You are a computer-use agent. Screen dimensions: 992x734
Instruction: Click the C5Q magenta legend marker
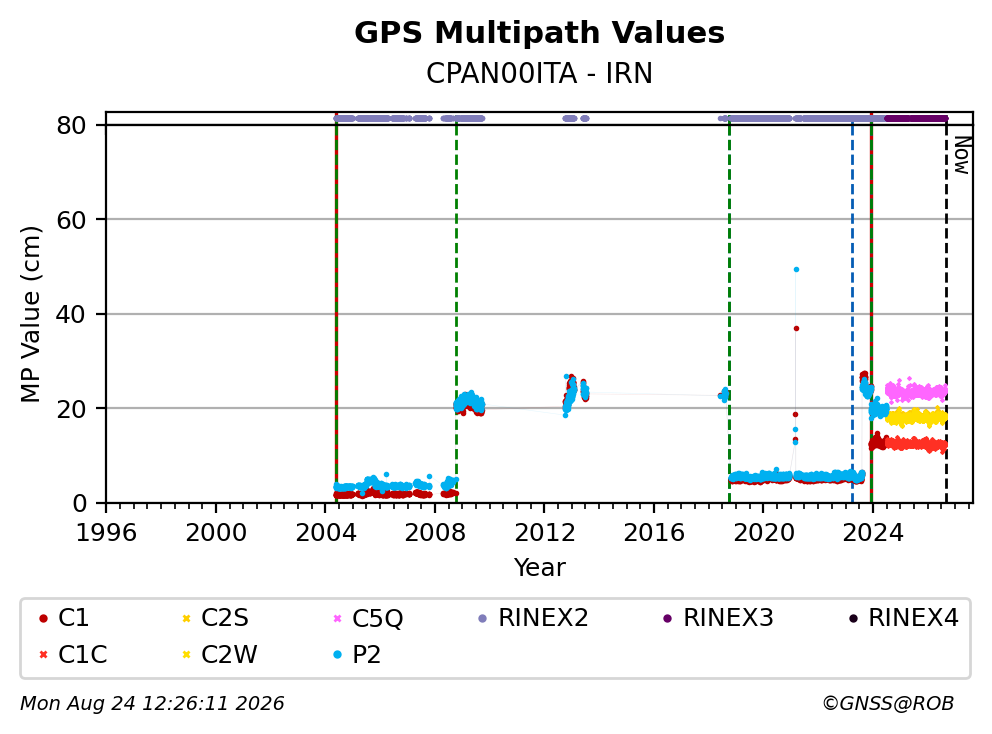(x=337, y=618)
